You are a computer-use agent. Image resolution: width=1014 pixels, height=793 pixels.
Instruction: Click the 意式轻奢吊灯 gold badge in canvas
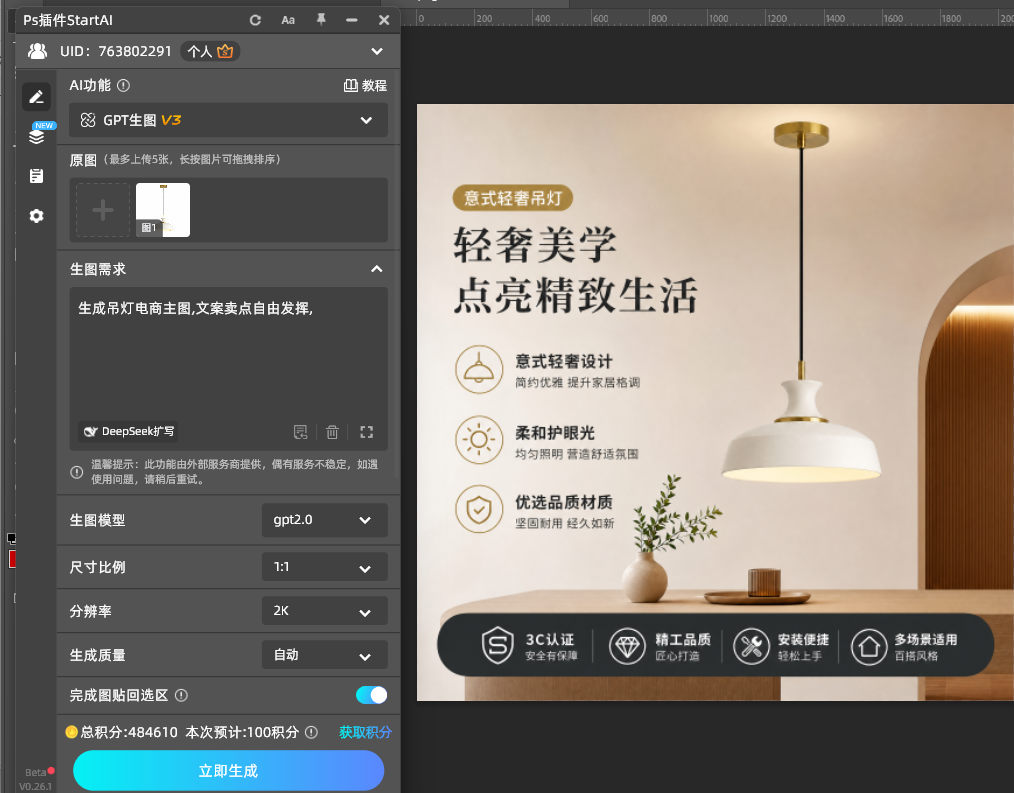(x=513, y=198)
